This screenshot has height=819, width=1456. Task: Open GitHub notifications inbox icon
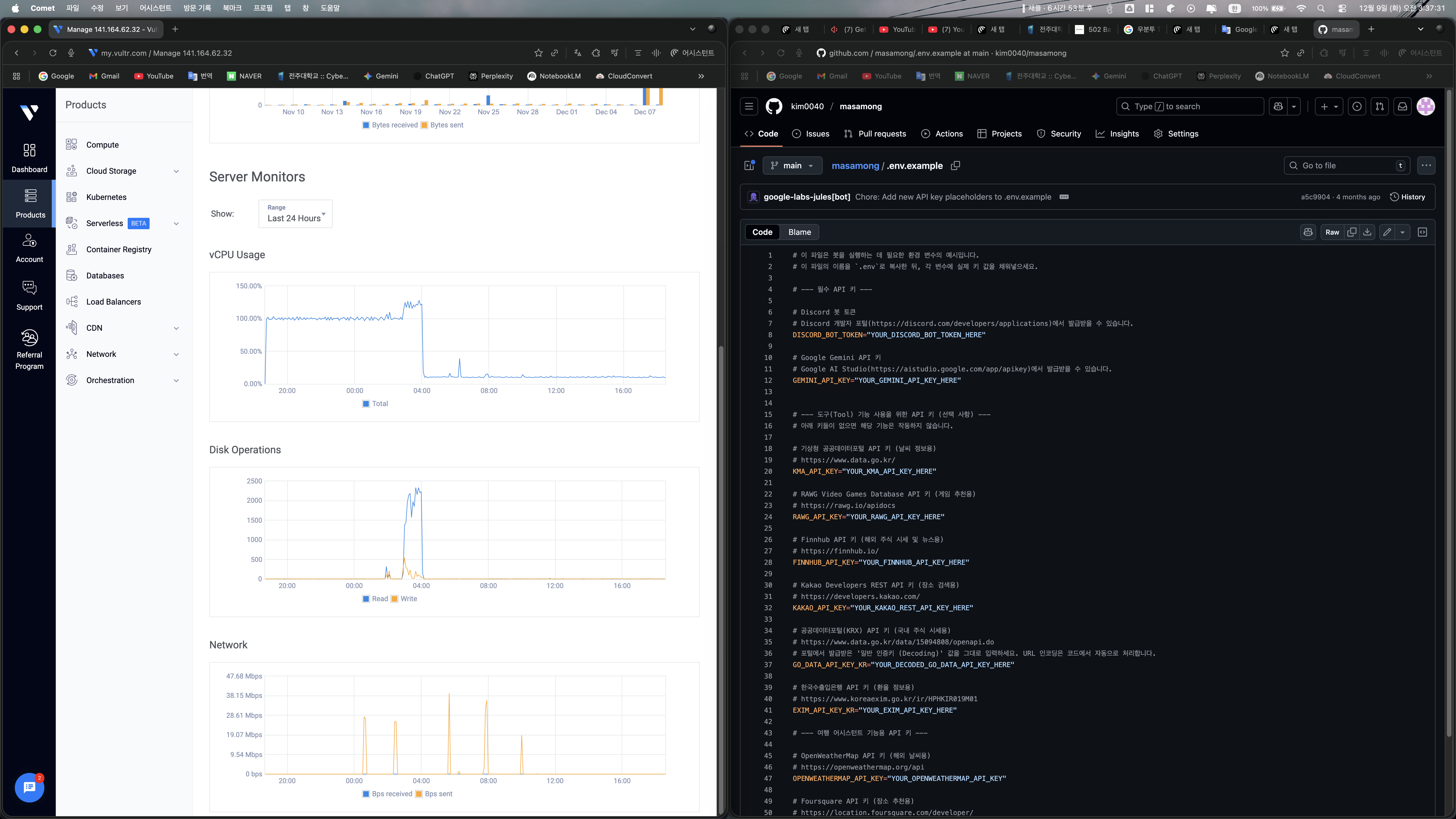coord(1402,106)
